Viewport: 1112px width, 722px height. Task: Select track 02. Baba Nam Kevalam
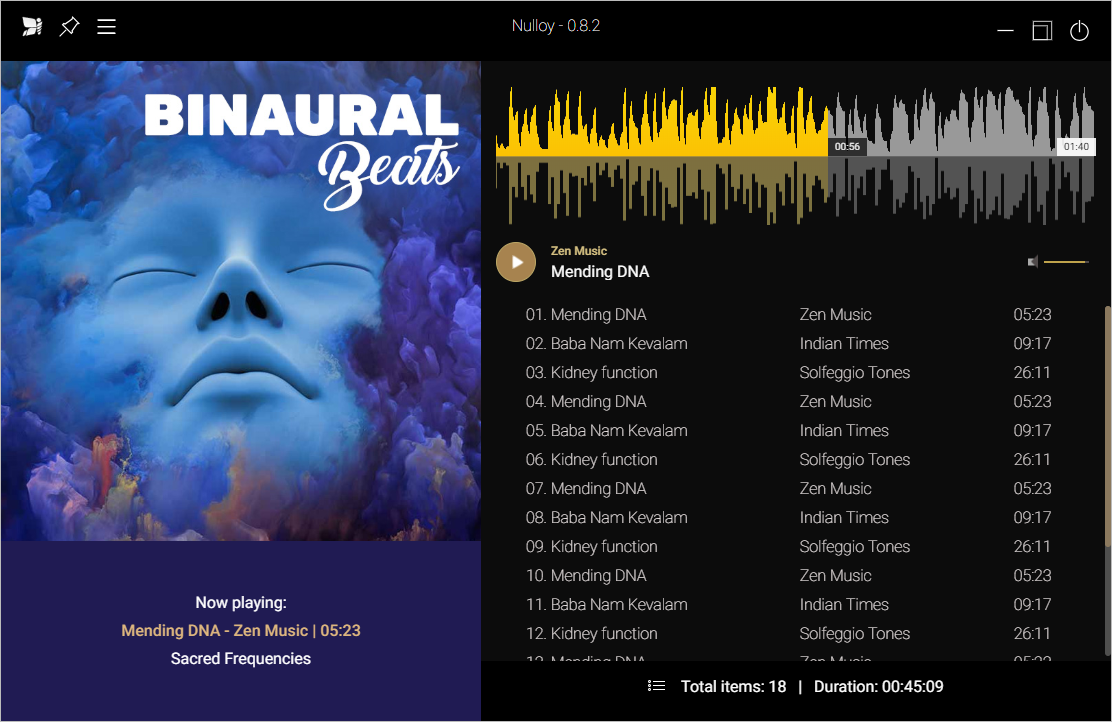click(x=788, y=343)
